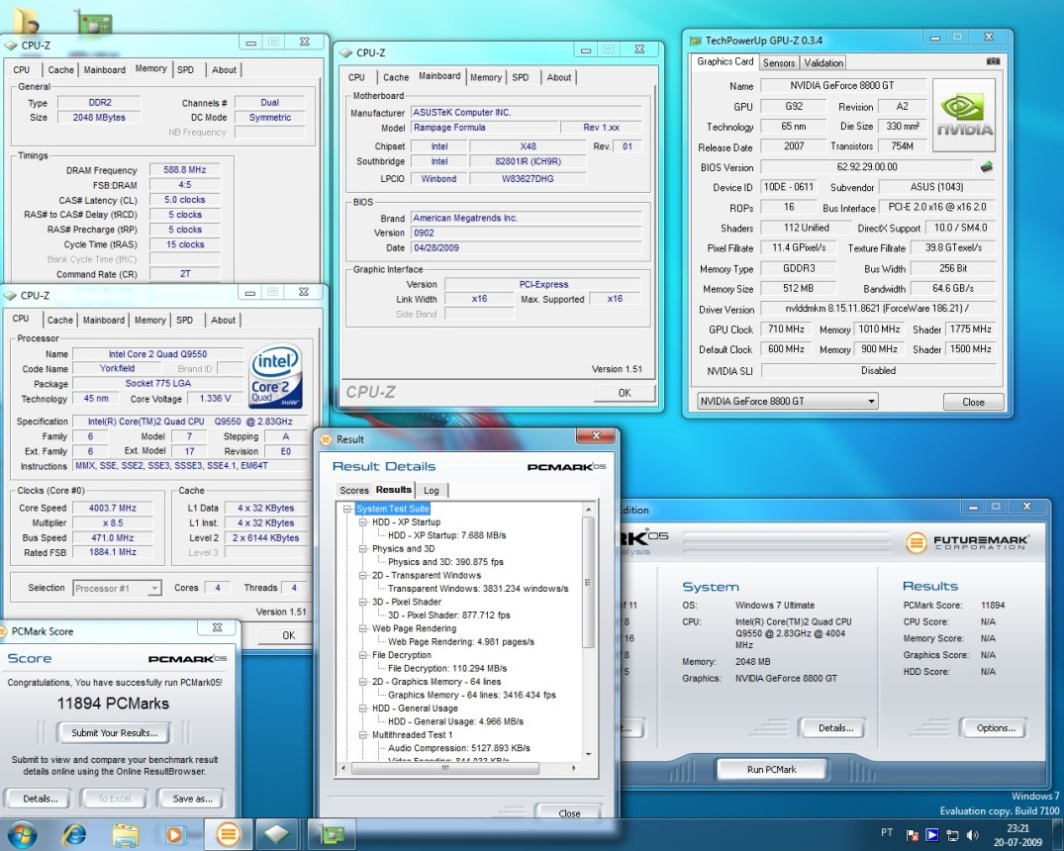Open the Log tab in Result Details
Image resolution: width=1064 pixels, height=851 pixels.
pyautogui.click(x=431, y=490)
